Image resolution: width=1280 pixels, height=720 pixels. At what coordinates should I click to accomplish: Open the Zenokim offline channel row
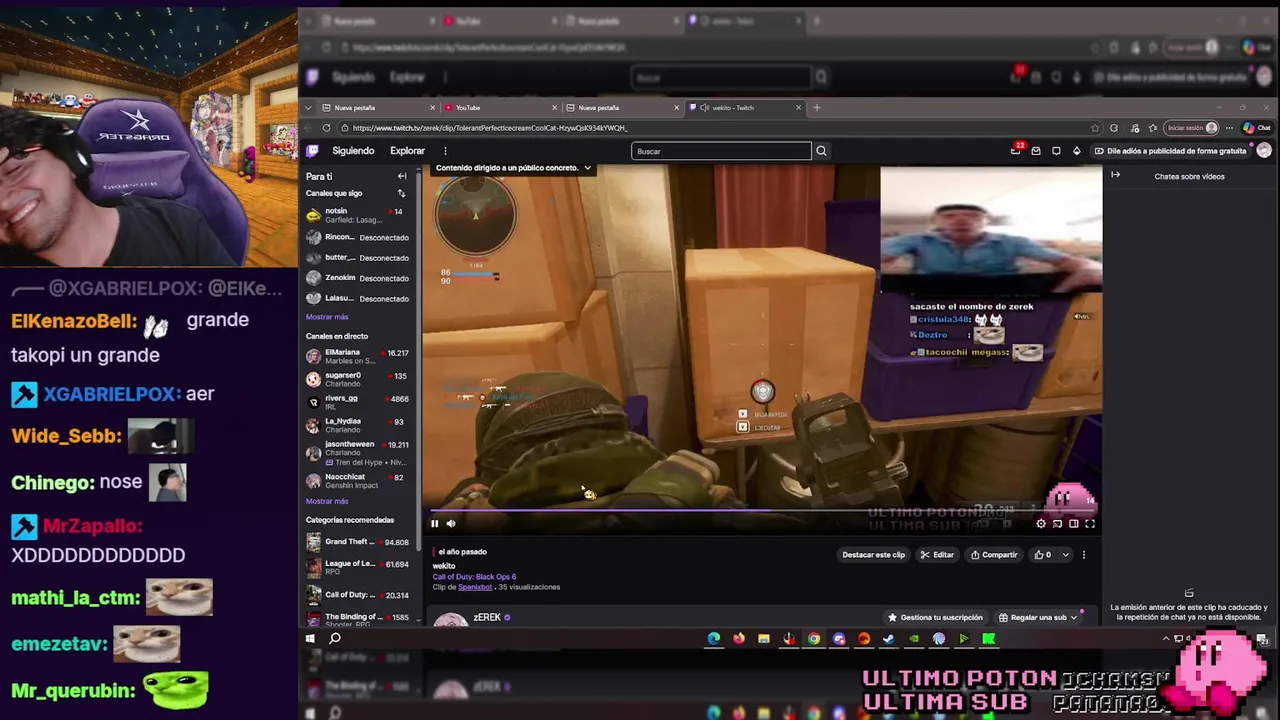[357, 278]
